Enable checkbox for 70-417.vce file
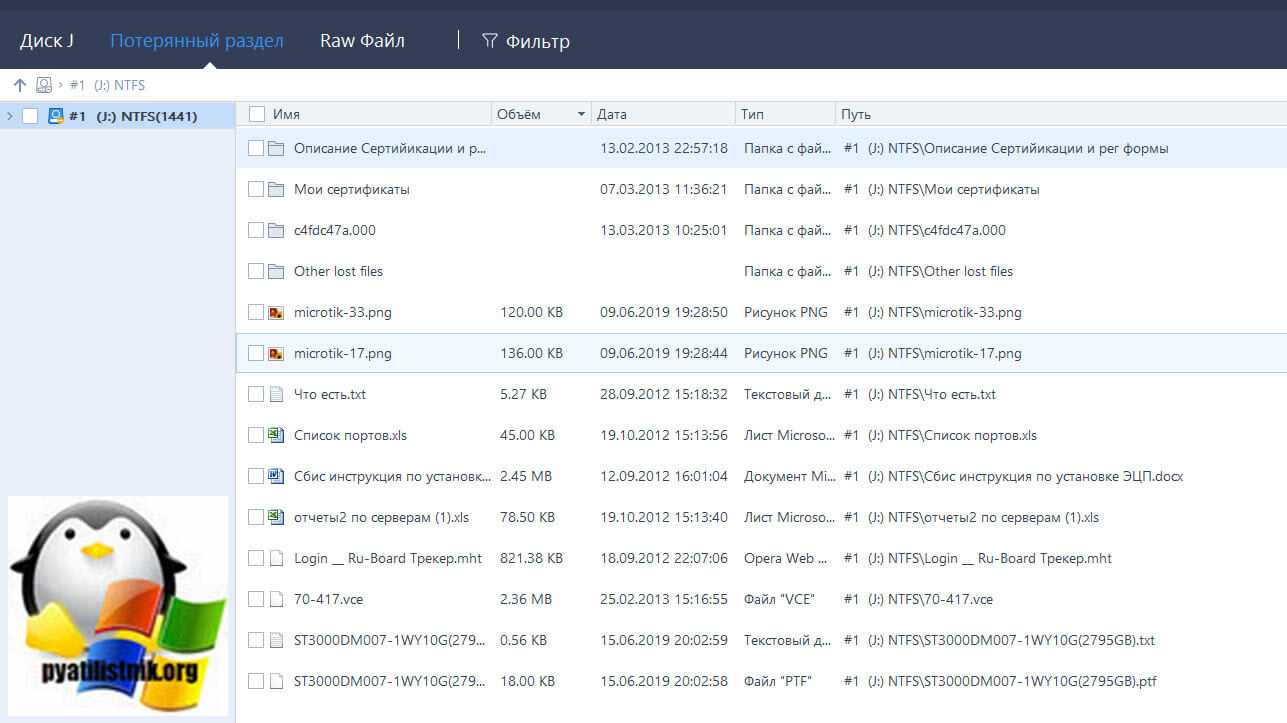The image size is (1287, 723). point(256,599)
